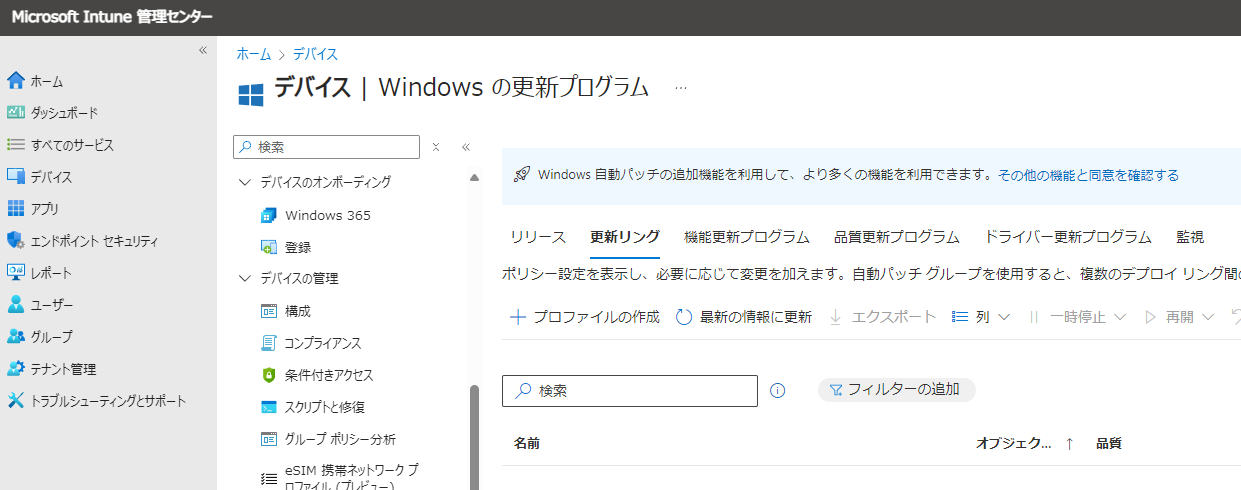Click Microsoft Intune 管理センター title
Viewport: 1241px width, 490px height.
click(x=112, y=17)
